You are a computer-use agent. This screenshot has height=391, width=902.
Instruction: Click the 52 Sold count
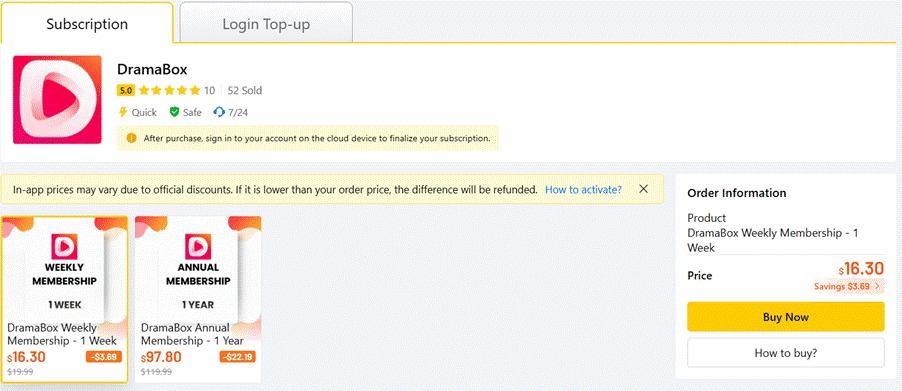pyautogui.click(x=244, y=90)
